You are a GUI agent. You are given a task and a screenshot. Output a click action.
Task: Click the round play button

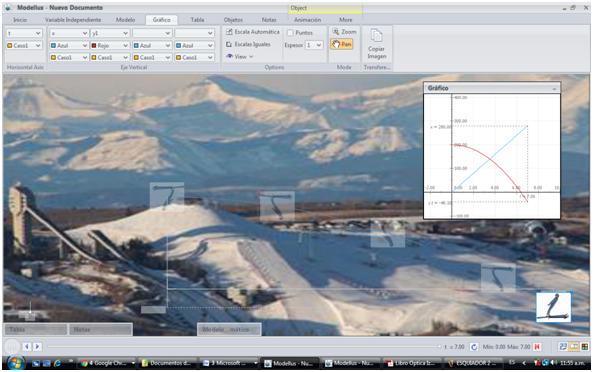[x=13, y=346]
